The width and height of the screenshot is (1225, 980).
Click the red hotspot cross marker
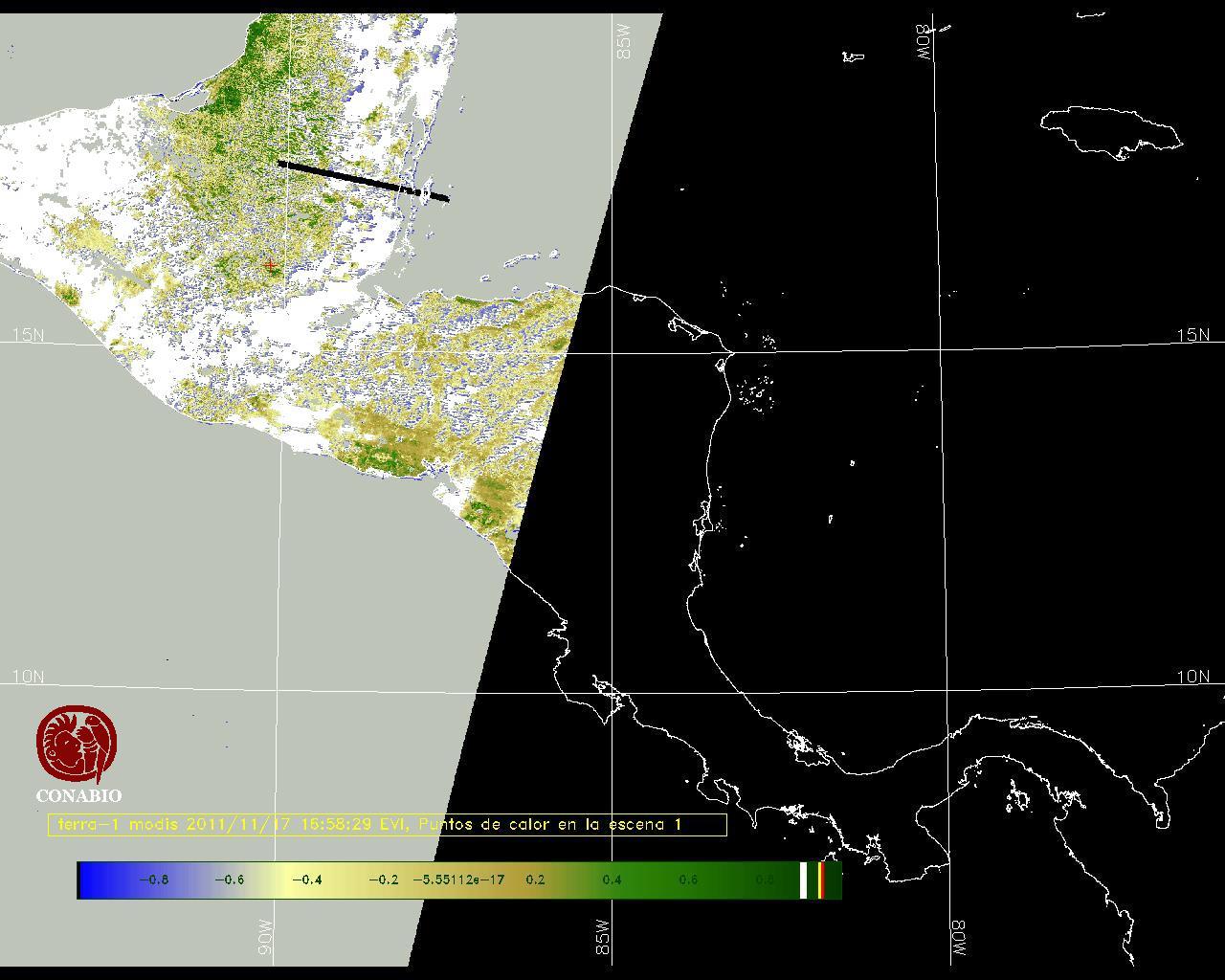[271, 265]
